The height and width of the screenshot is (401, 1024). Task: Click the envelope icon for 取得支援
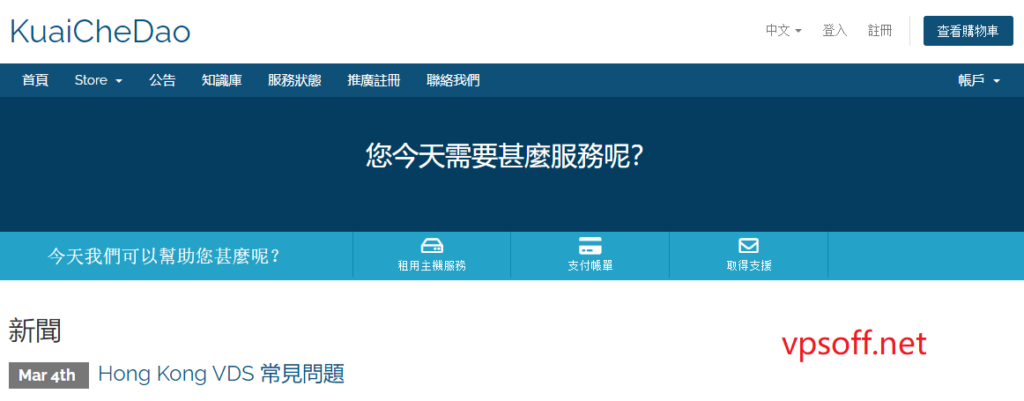click(748, 246)
